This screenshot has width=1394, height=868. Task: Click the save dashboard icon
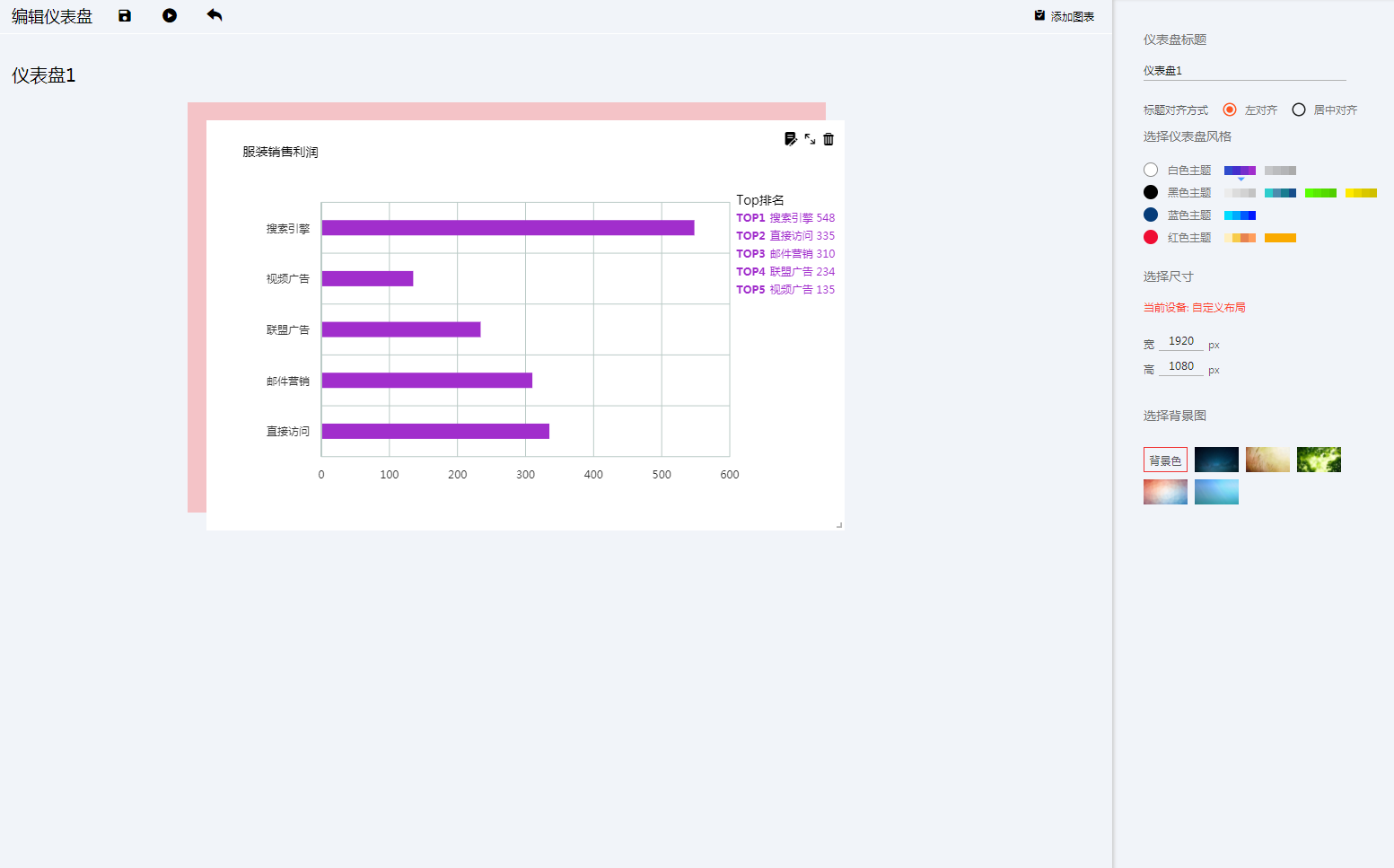125,16
